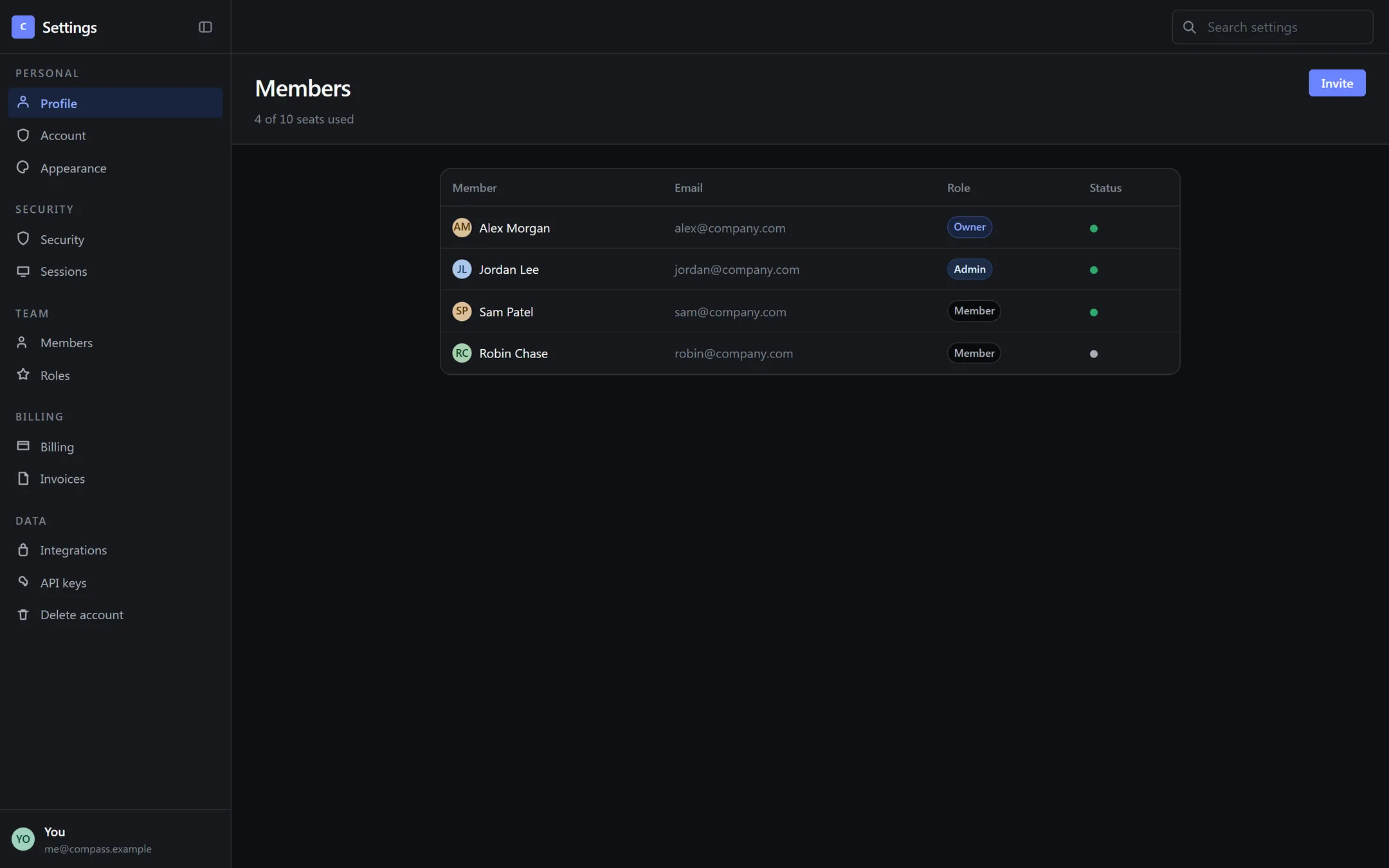
Task: Click the Roles star icon
Action: (23, 374)
